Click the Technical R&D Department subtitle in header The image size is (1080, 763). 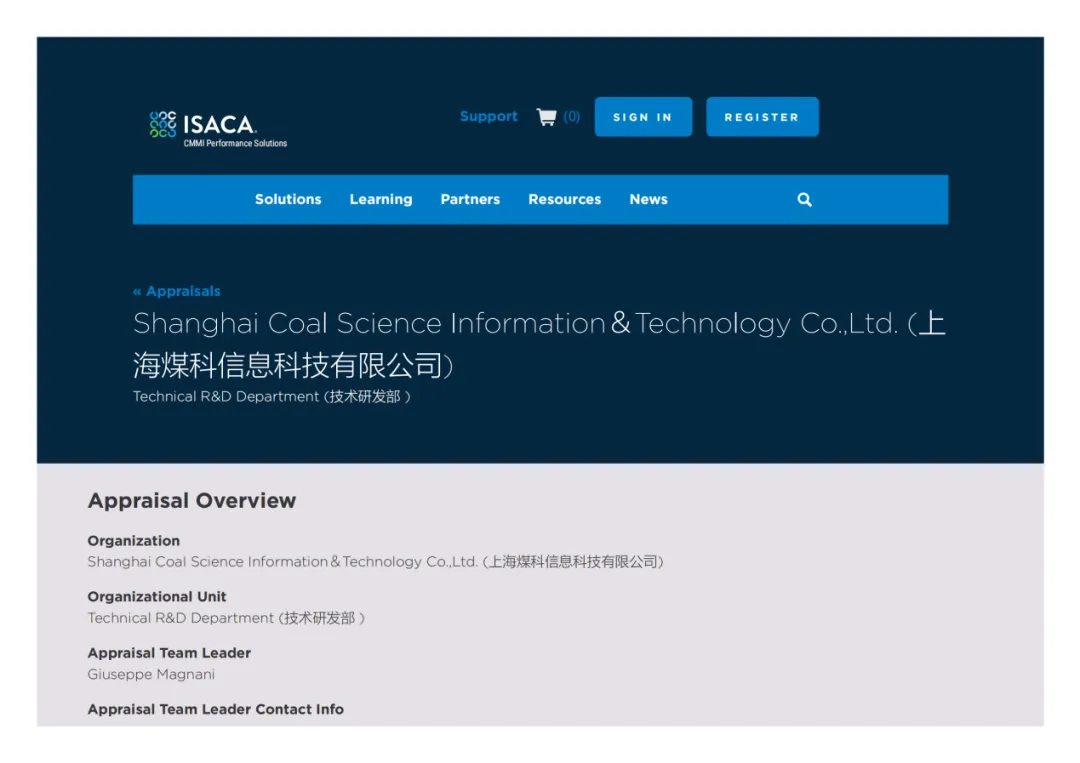pyautogui.click(x=271, y=397)
